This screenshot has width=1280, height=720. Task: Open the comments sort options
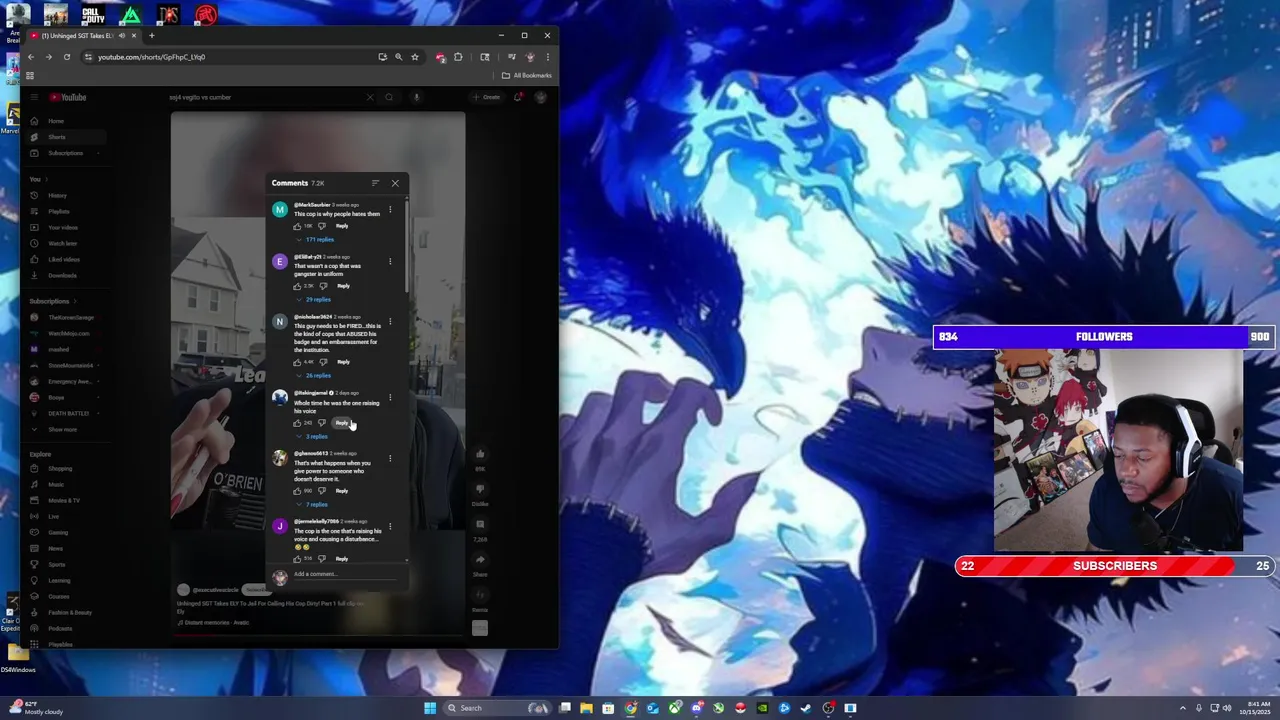375,183
